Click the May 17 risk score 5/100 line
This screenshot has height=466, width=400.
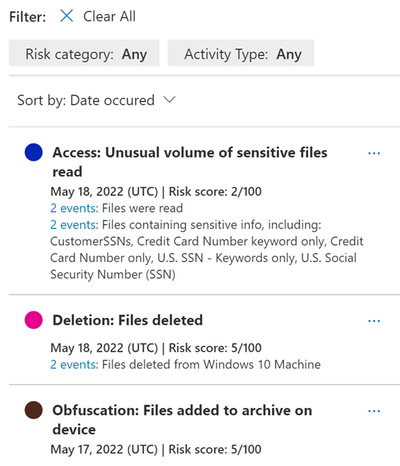pos(156,449)
